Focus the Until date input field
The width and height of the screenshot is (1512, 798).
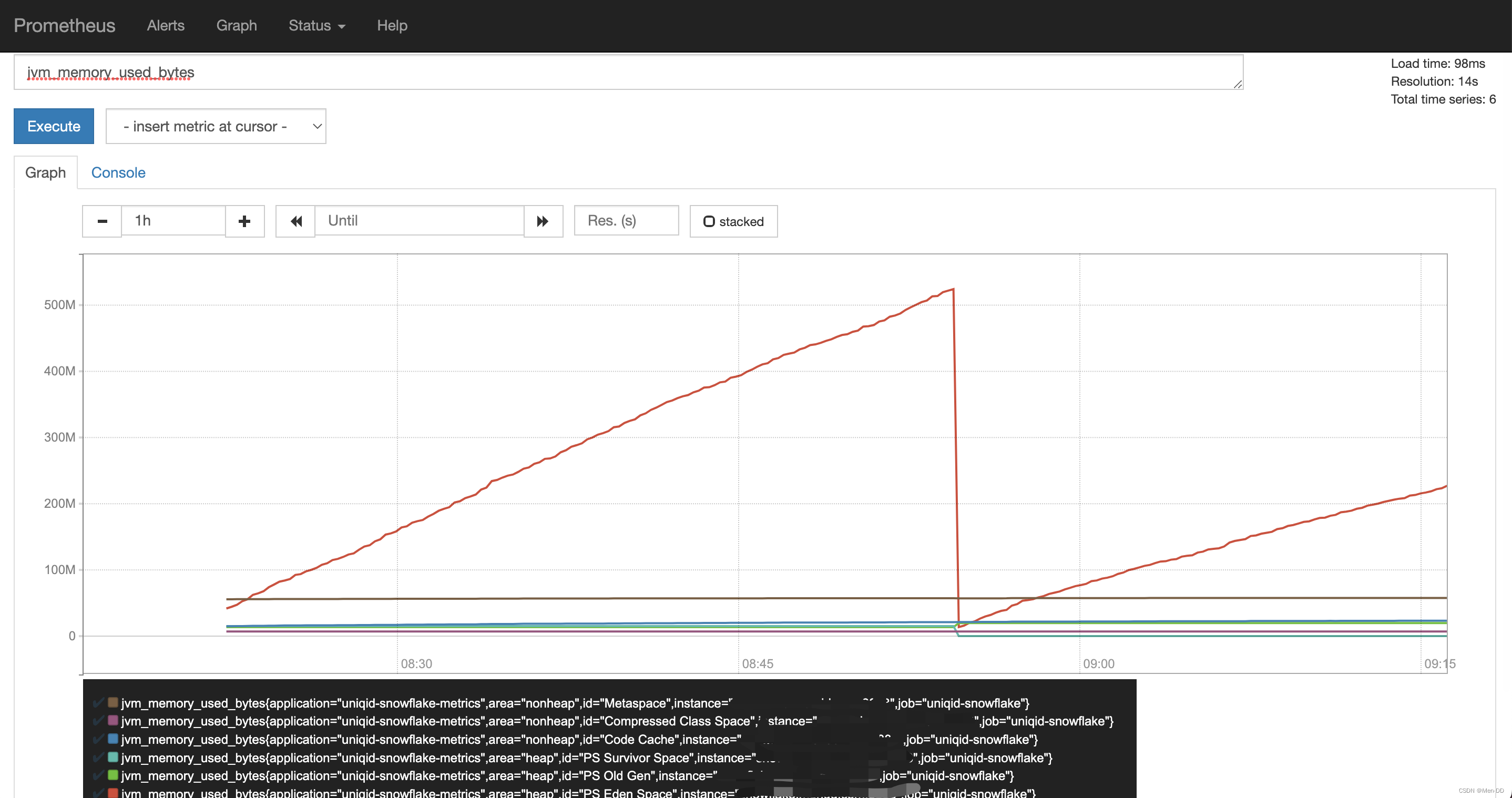[419, 221]
